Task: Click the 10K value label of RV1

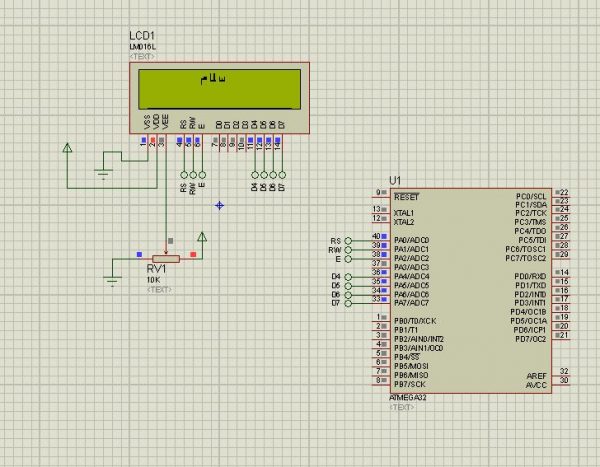Action: coord(153,280)
